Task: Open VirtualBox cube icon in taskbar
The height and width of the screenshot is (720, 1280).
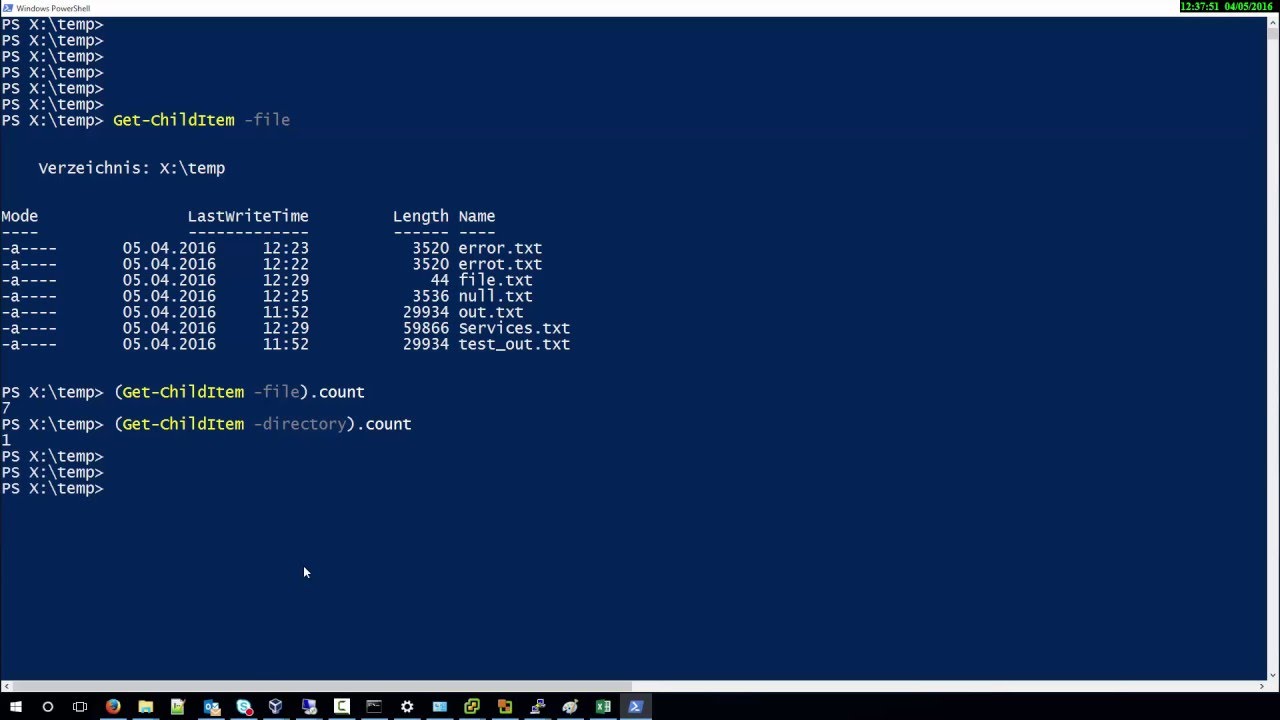Action: pos(276,707)
